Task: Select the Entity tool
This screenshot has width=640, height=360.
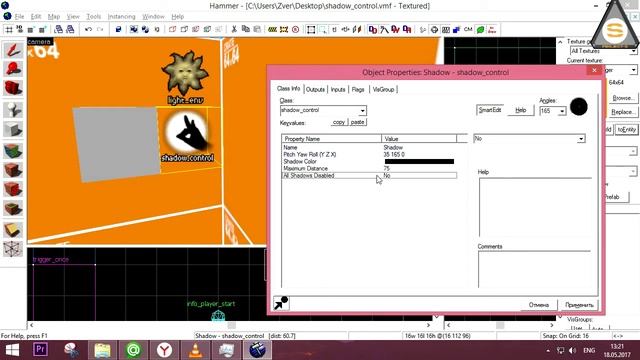Action: (13, 109)
